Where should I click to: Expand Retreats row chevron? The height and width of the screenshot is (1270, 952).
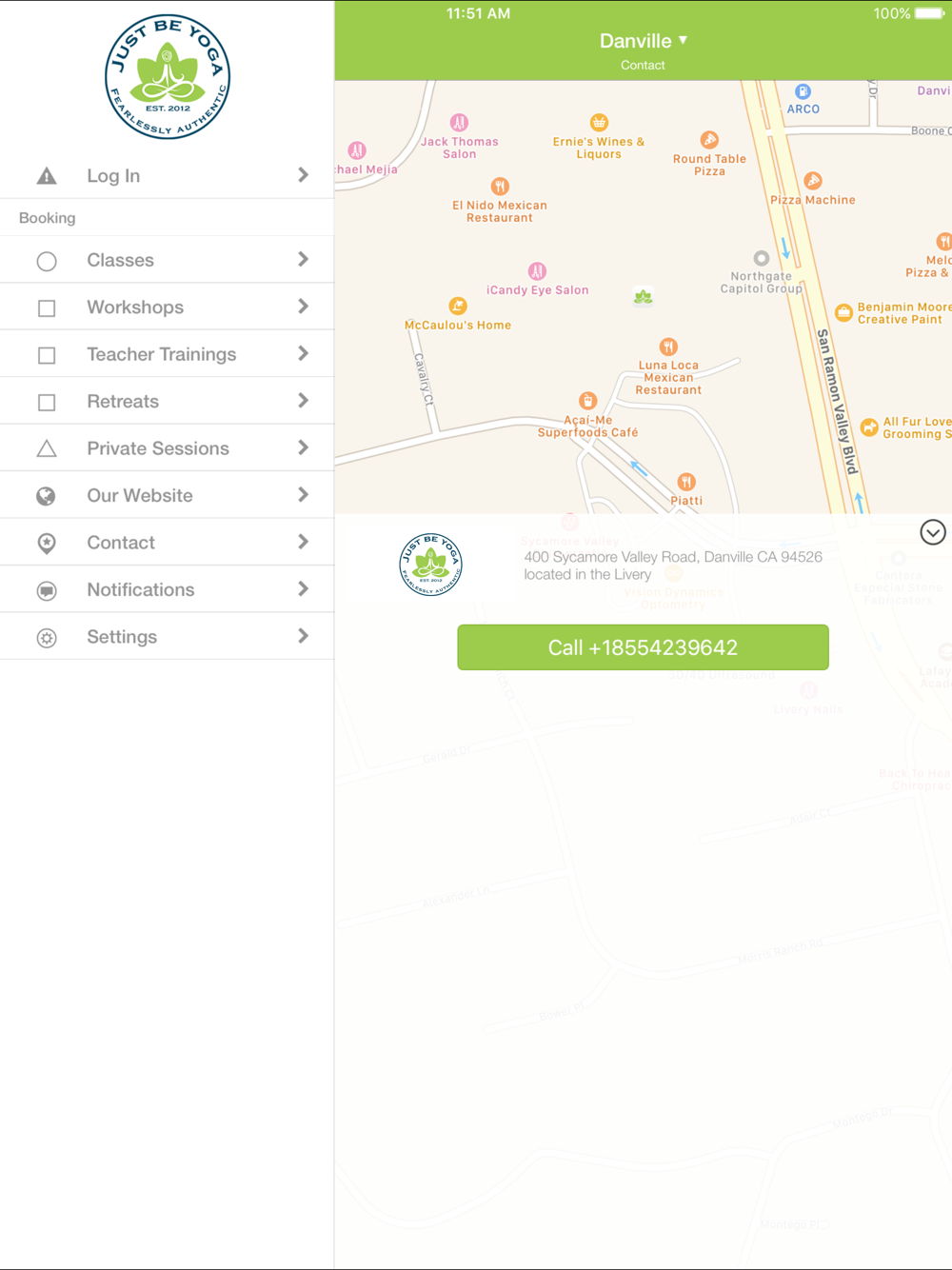pyautogui.click(x=303, y=401)
